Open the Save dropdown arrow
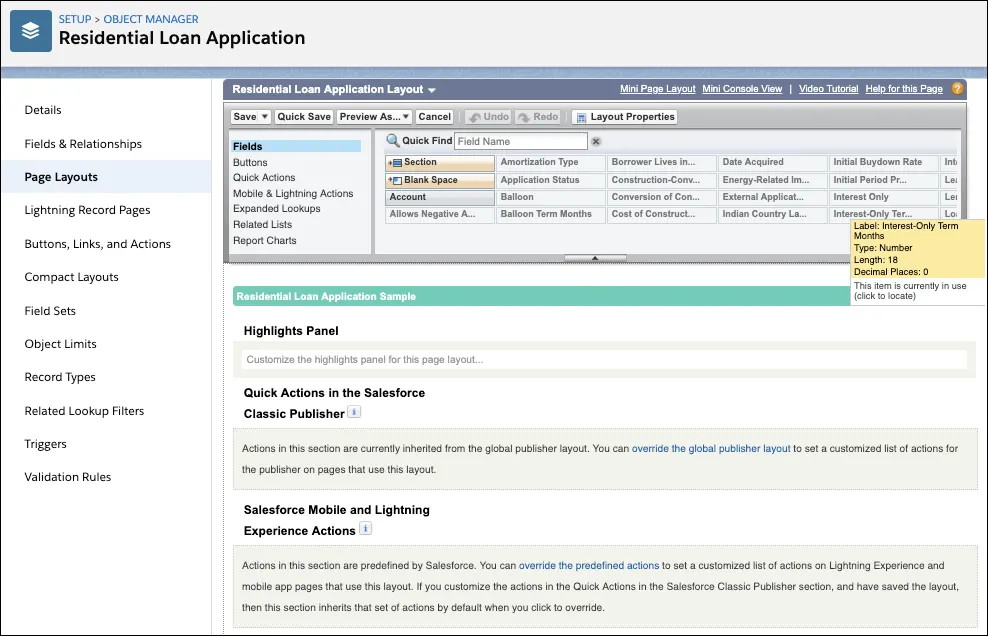Image resolution: width=988 pixels, height=636 pixels. click(x=265, y=117)
